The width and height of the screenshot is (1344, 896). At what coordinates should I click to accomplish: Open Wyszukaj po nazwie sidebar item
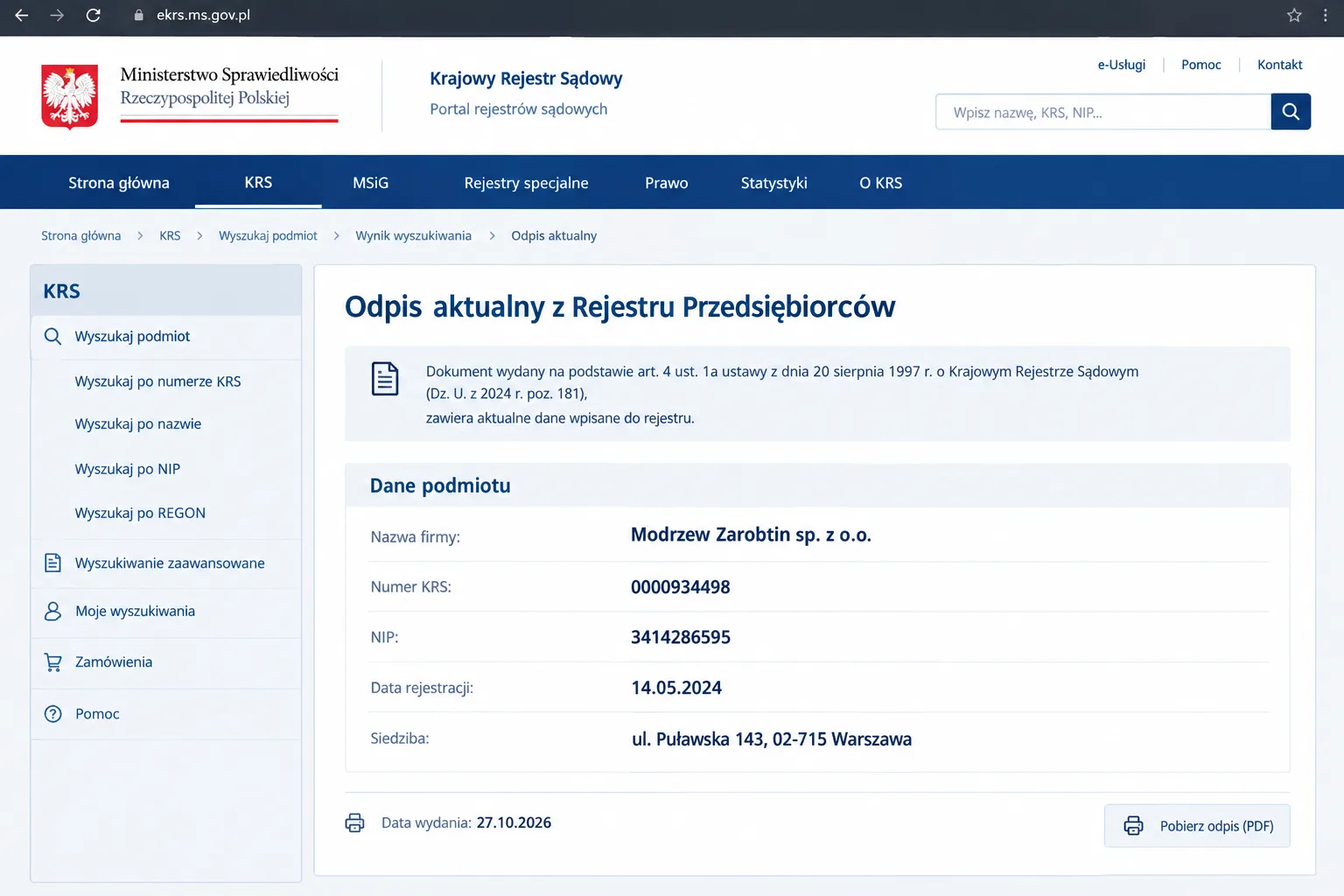[138, 423]
